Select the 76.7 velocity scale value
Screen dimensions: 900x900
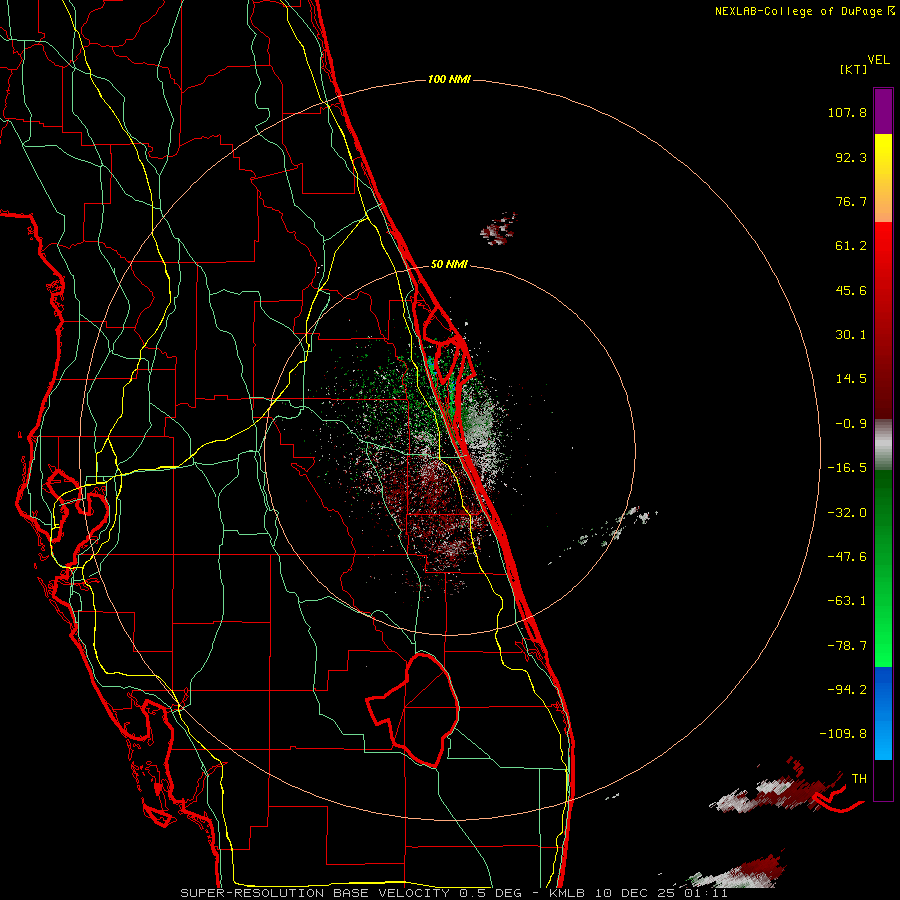[851, 201]
